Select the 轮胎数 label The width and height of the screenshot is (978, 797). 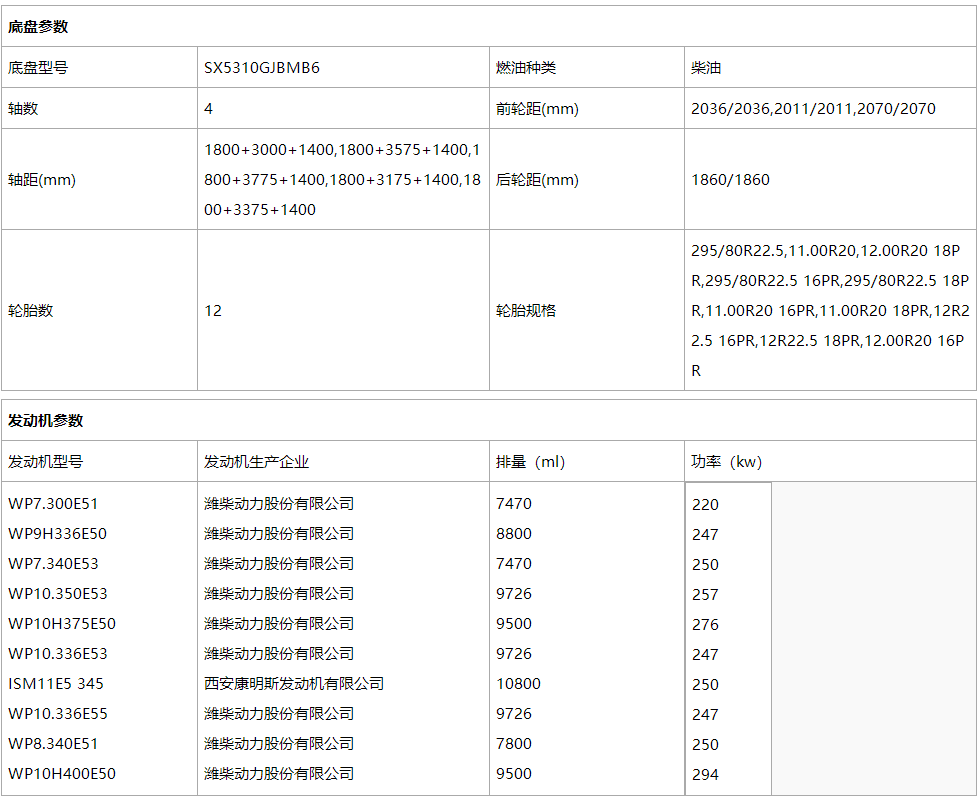31,311
